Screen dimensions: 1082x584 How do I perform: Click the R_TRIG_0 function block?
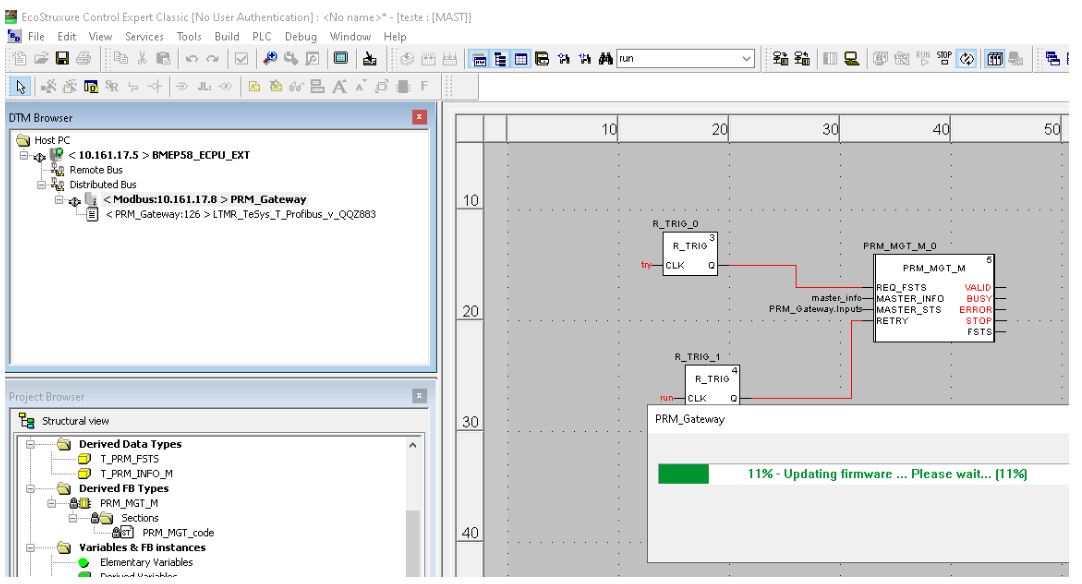point(690,254)
